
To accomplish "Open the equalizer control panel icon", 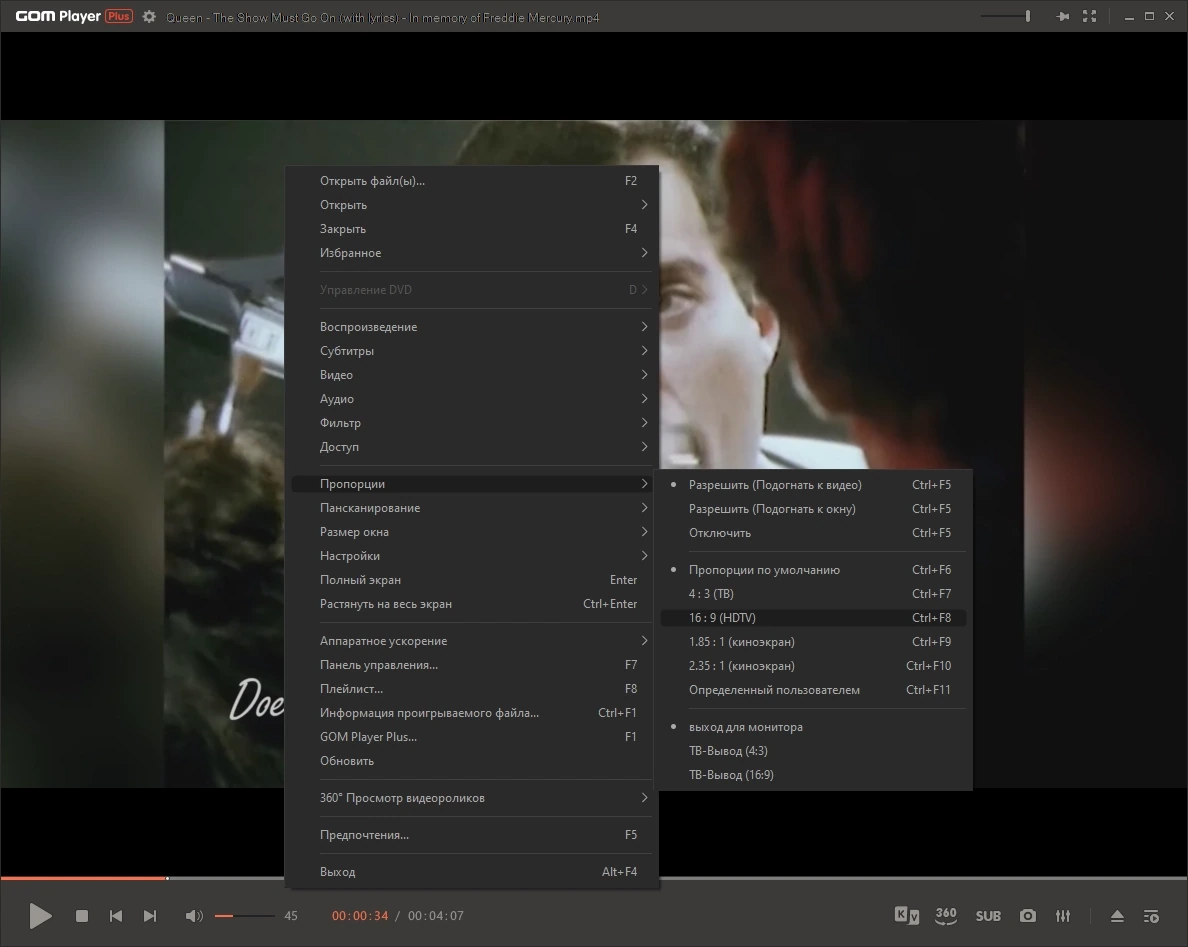I will pos(1063,916).
